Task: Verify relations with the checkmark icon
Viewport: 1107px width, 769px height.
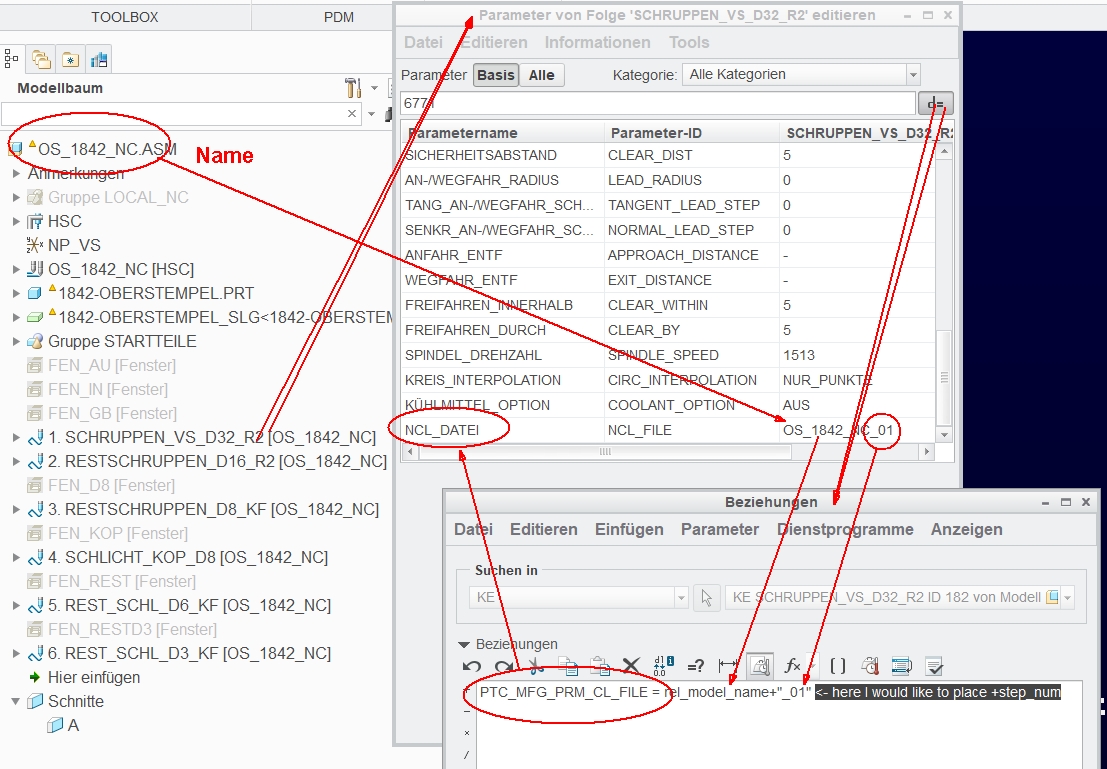Action: 935,665
